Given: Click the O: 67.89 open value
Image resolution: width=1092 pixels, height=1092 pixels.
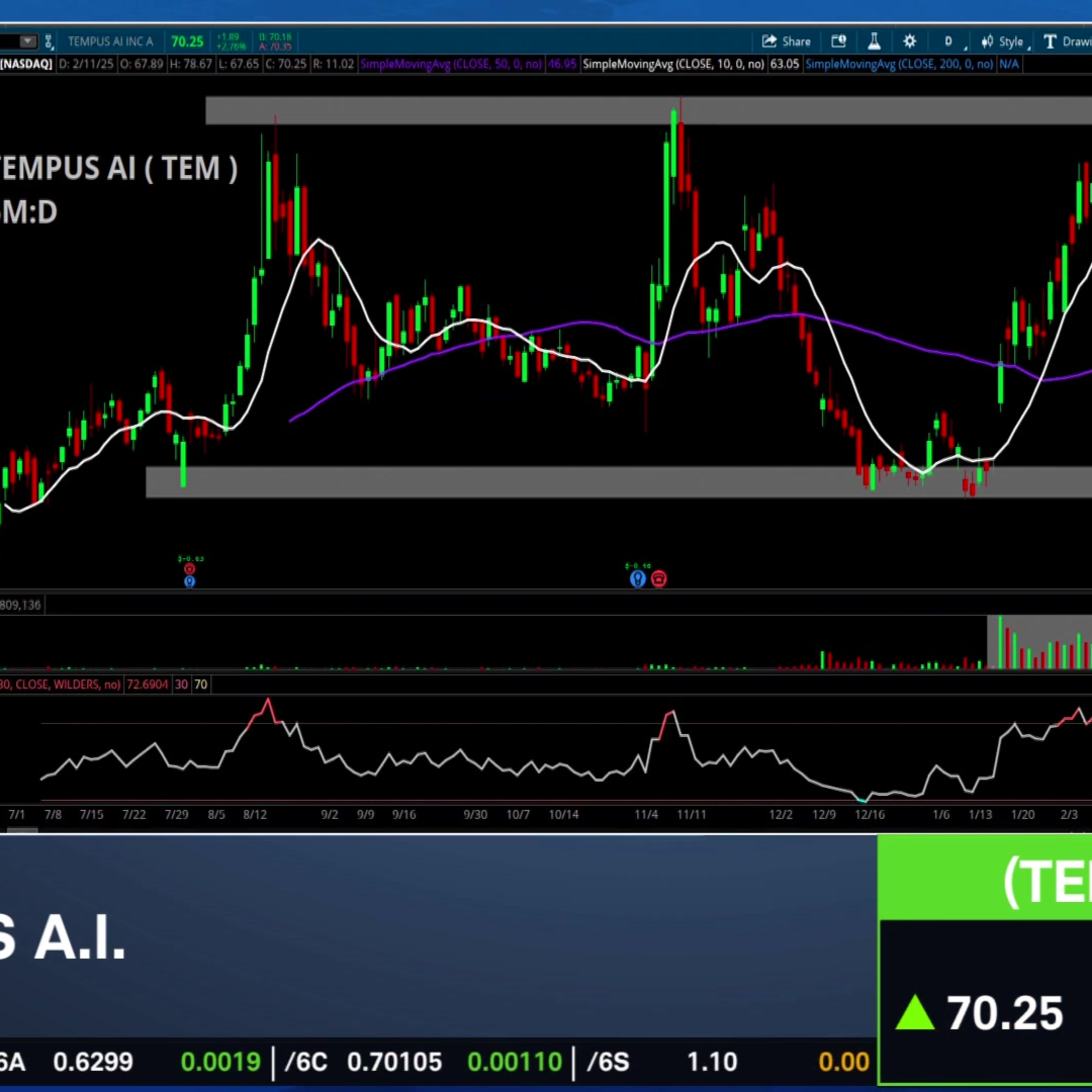Looking at the screenshot, I should pos(141,64).
